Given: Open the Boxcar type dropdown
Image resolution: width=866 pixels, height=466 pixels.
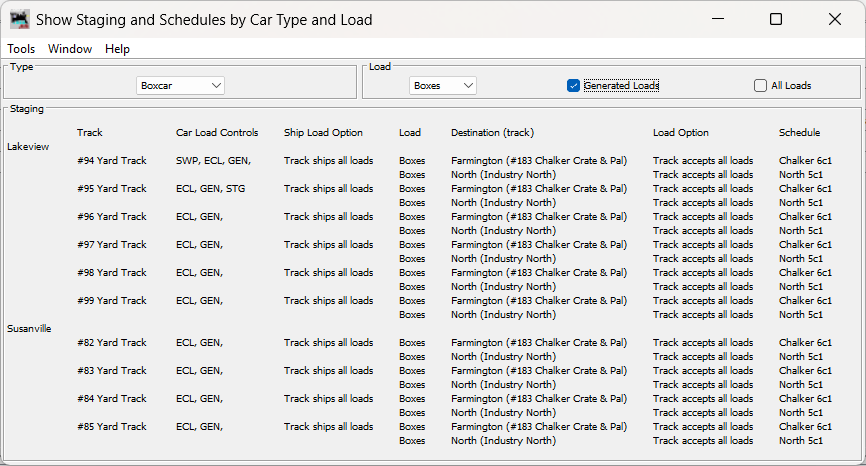Looking at the screenshot, I should [x=180, y=86].
